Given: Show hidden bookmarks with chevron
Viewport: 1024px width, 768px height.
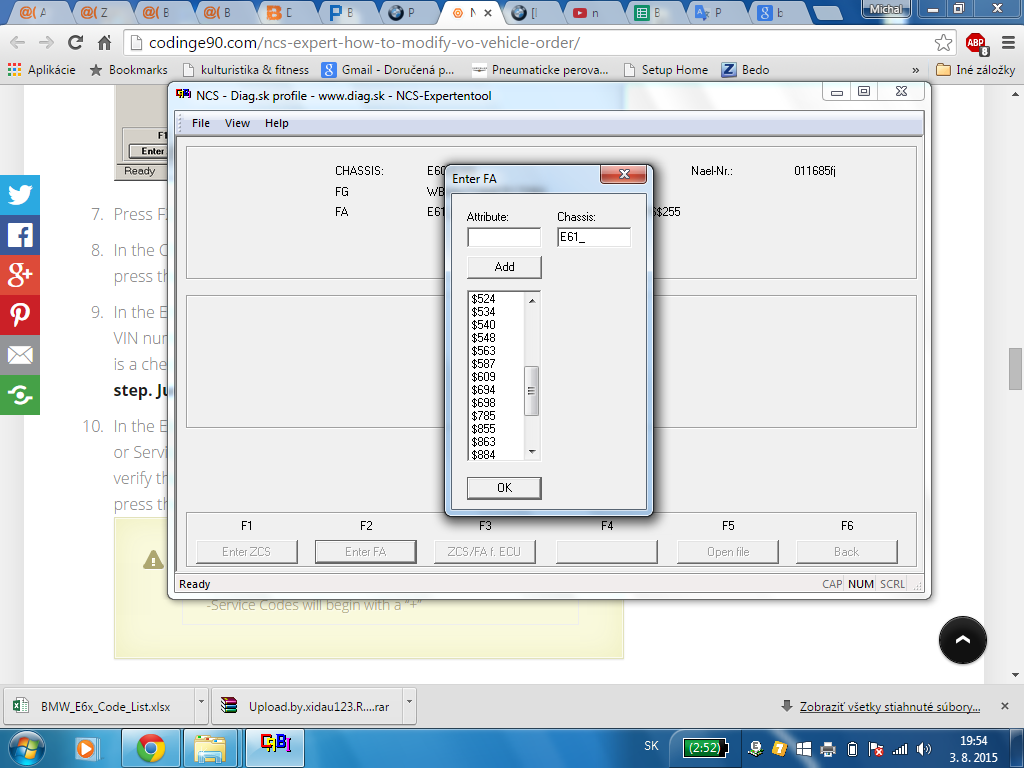Looking at the screenshot, I should point(915,70).
